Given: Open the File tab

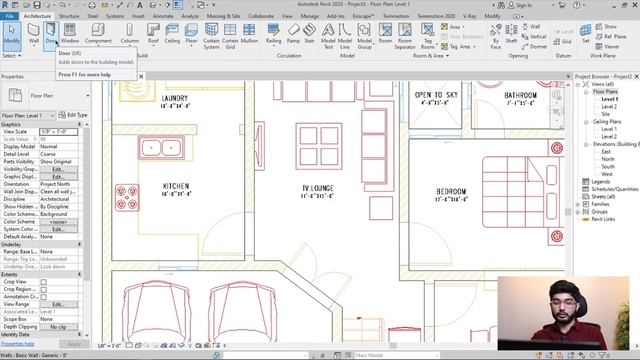Looking at the screenshot, I should (x=9, y=16).
